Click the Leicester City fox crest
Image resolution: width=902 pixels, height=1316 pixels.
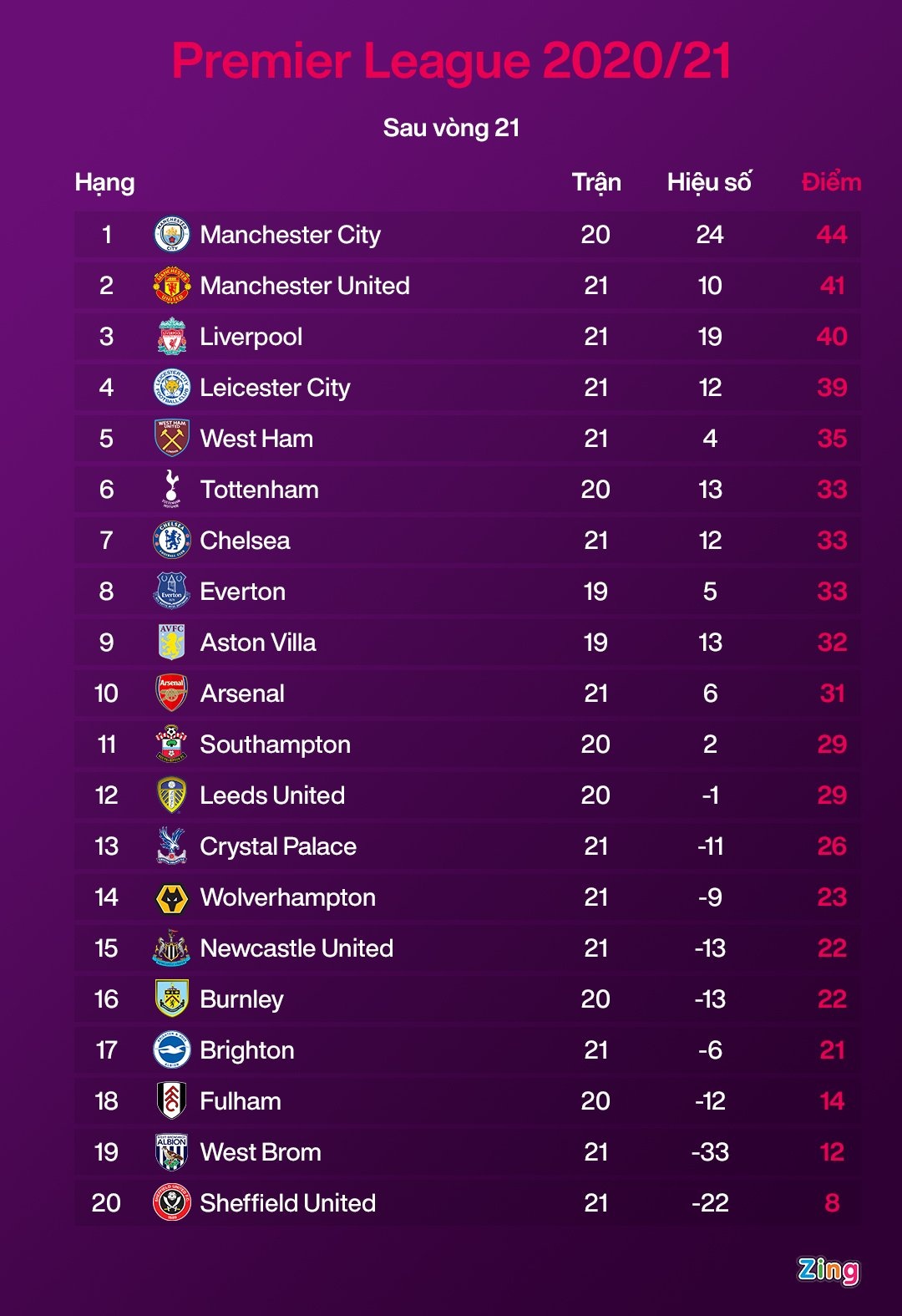pyautogui.click(x=172, y=388)
